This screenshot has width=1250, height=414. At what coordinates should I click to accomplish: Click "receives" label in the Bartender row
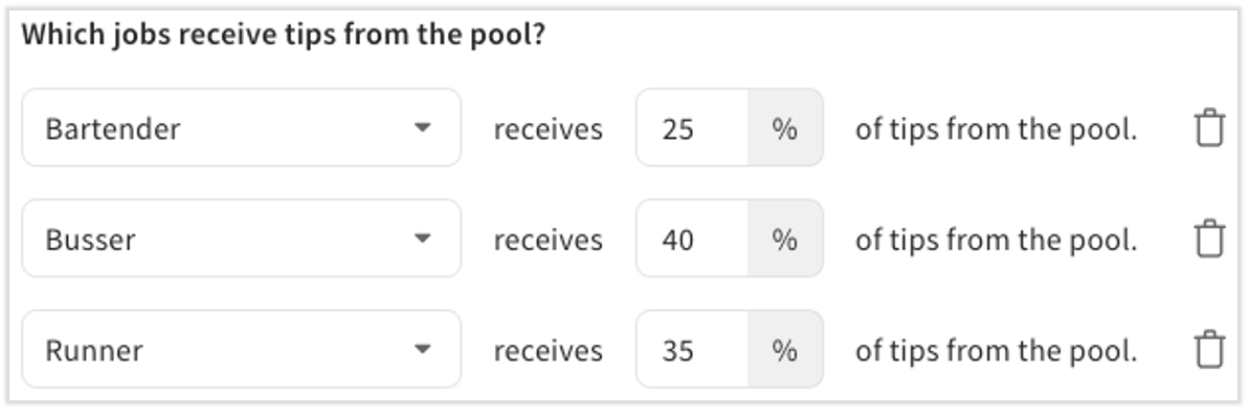[x=548, y=129]
